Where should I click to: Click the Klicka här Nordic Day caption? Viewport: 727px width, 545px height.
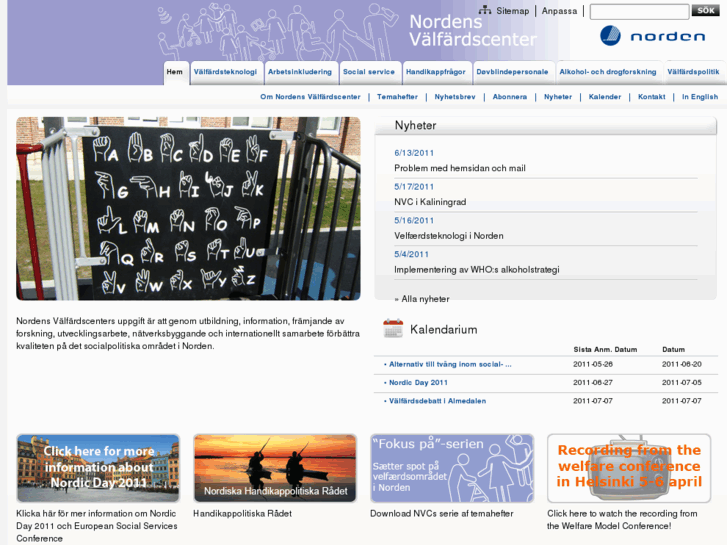click(97, 526)
